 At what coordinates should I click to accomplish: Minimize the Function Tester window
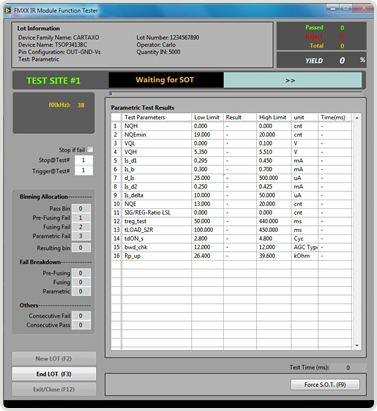tap(333, 8)
